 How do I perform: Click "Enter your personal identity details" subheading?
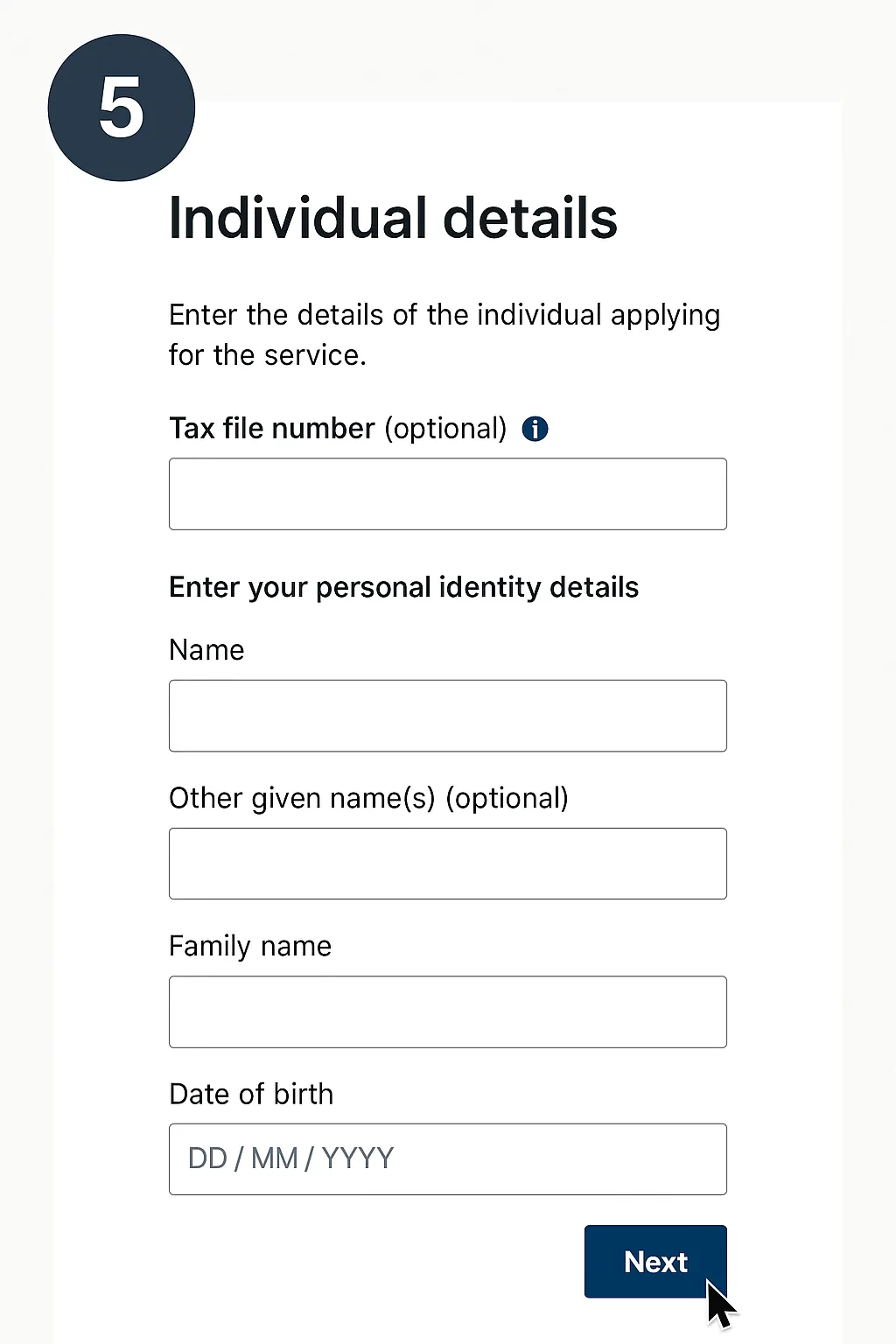pyautogui.click(x=403, y=587)
